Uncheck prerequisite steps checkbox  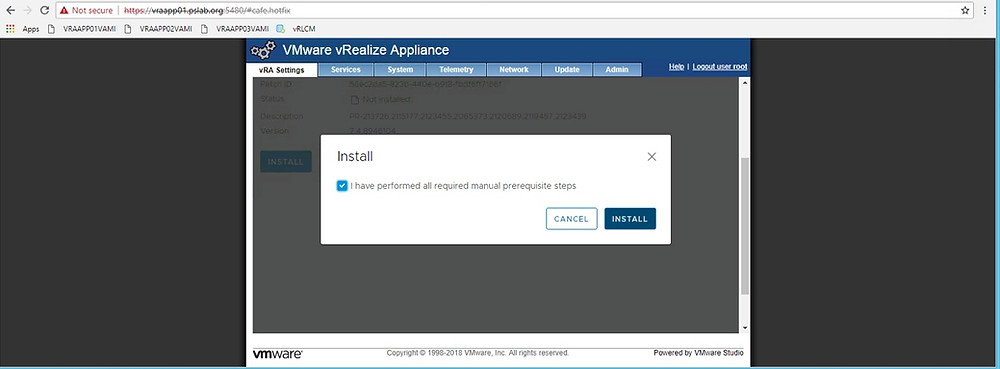(342, 186)
